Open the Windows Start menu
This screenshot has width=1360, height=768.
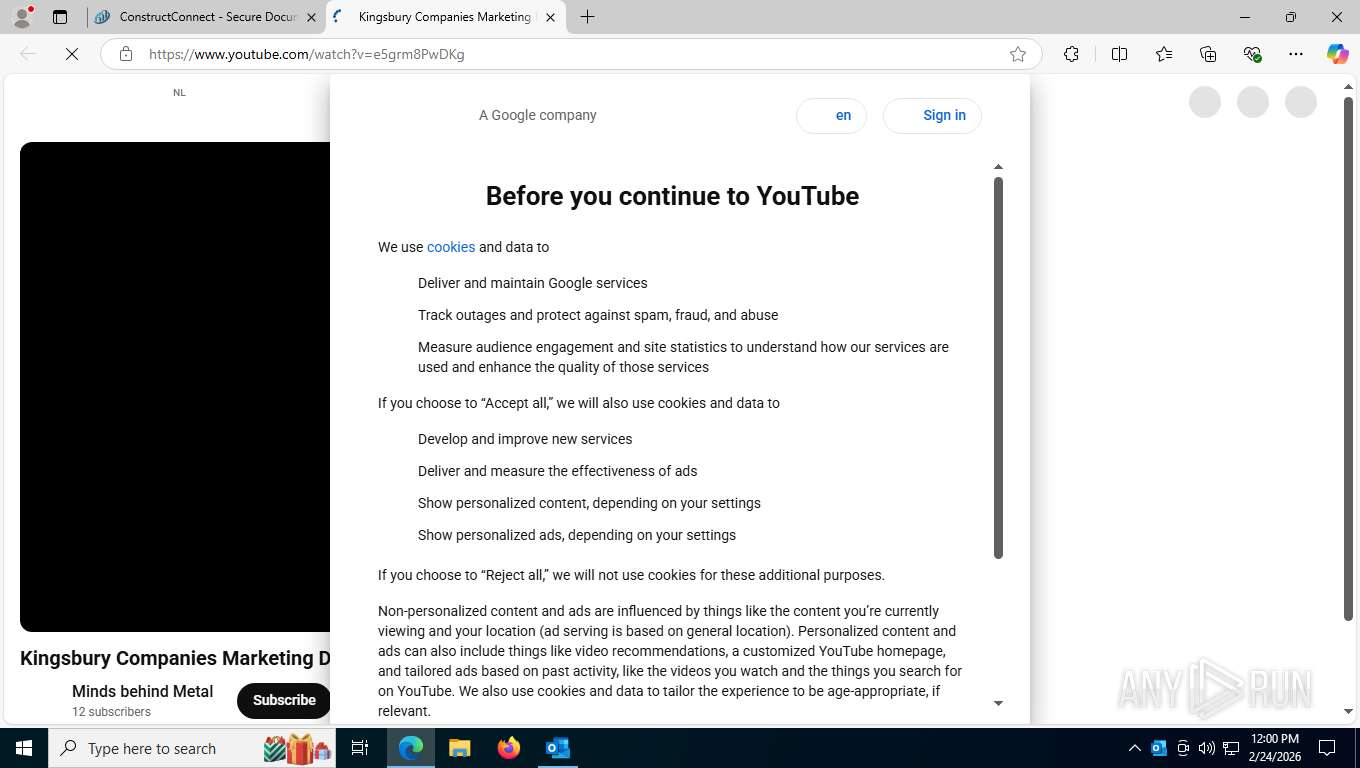click(24, 748)
